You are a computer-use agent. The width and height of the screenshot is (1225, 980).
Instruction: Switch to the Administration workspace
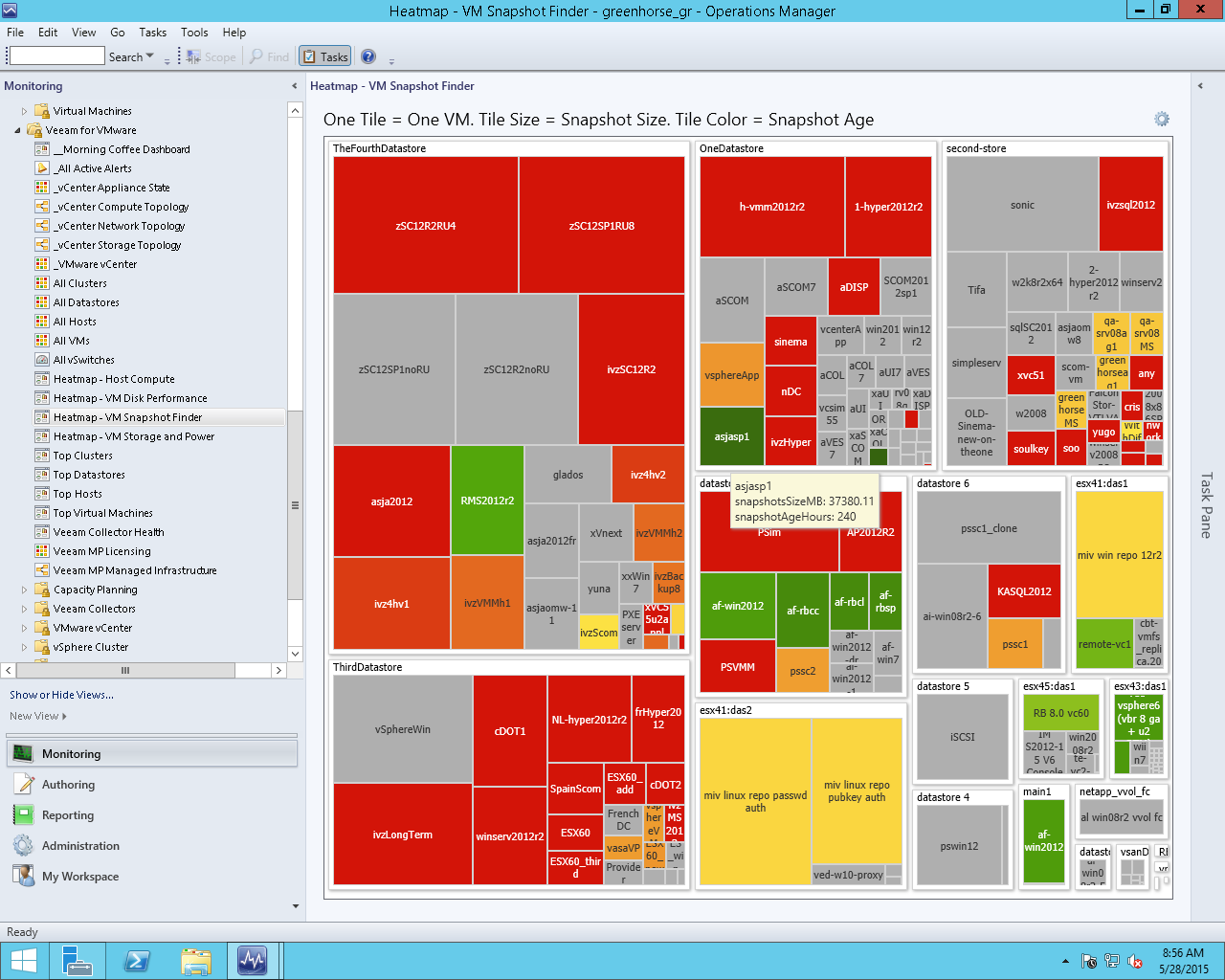click(x=152, y=846)
